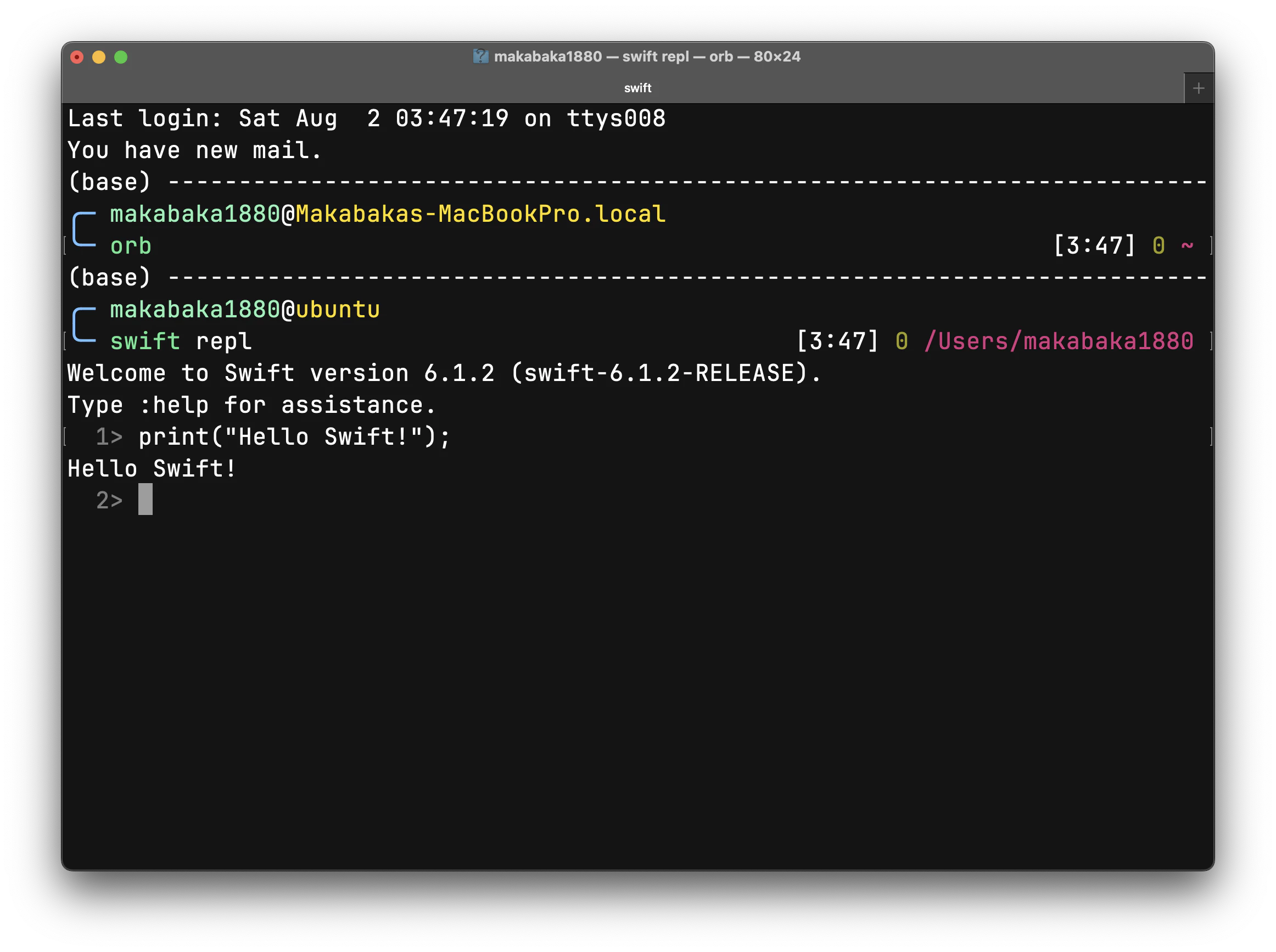Click the path '/Users/makabaka1880'
1276x952 pixels.
point(1059,341)
